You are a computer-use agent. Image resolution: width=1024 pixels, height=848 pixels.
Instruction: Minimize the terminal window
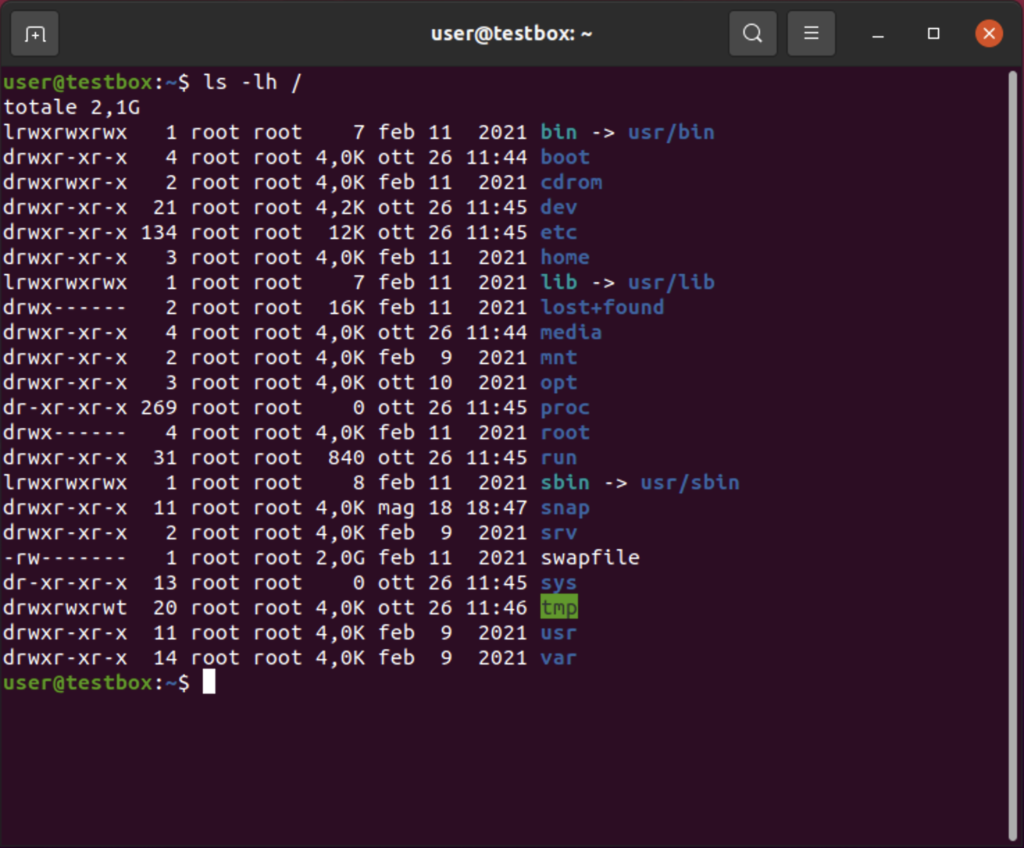[x=878, y=34]
